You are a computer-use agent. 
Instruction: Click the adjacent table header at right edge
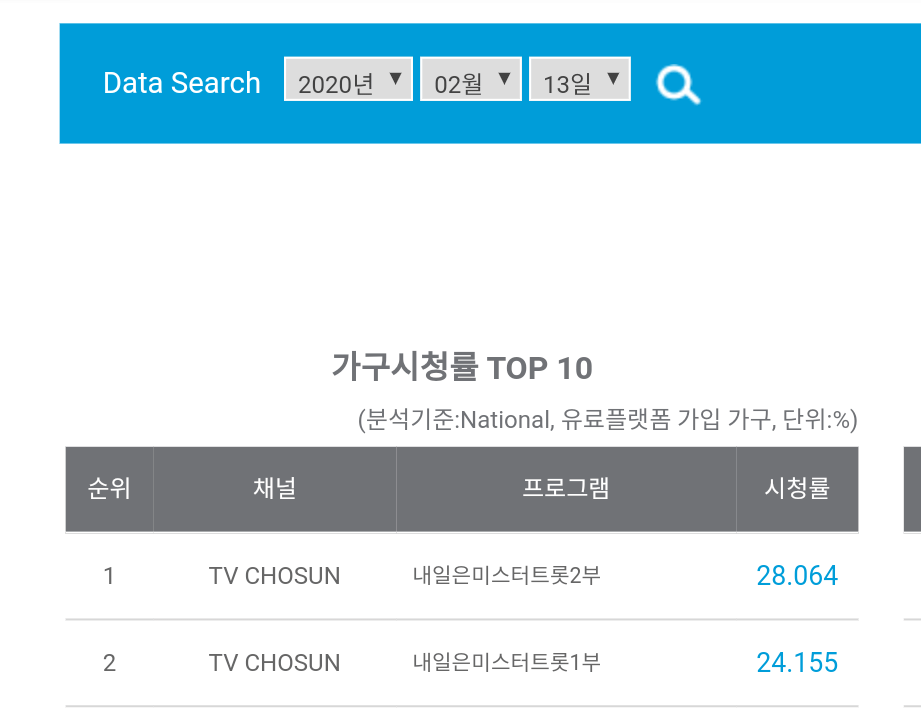coord(913,489)
